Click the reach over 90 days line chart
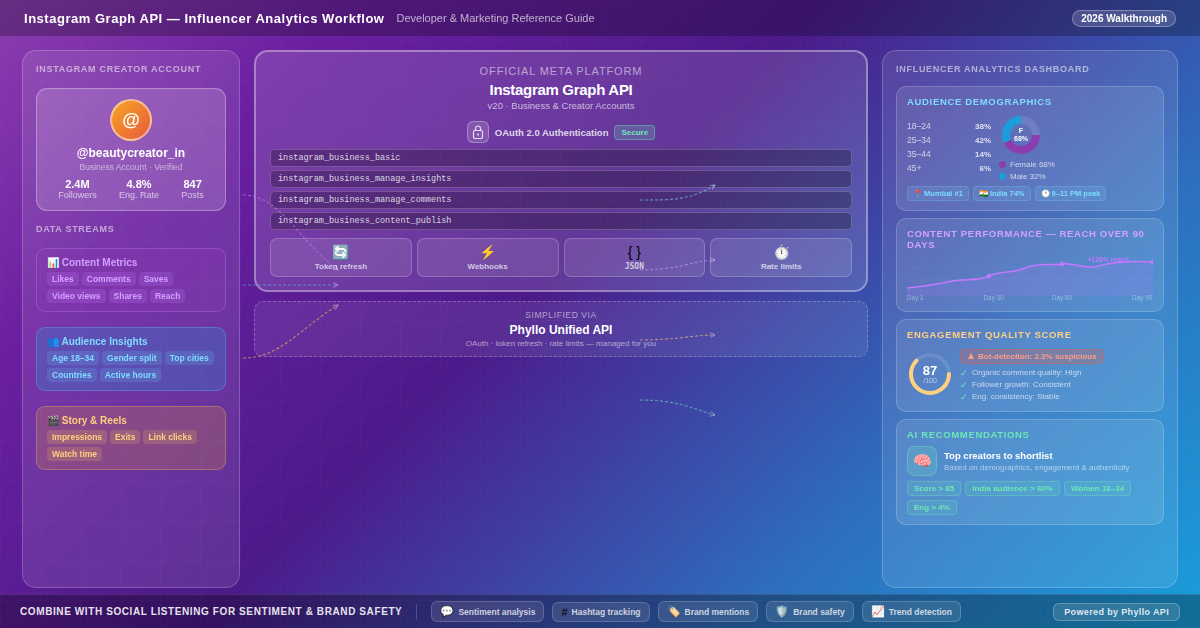The width and height of the screenshot is (1200, 628). (1030, 277)
